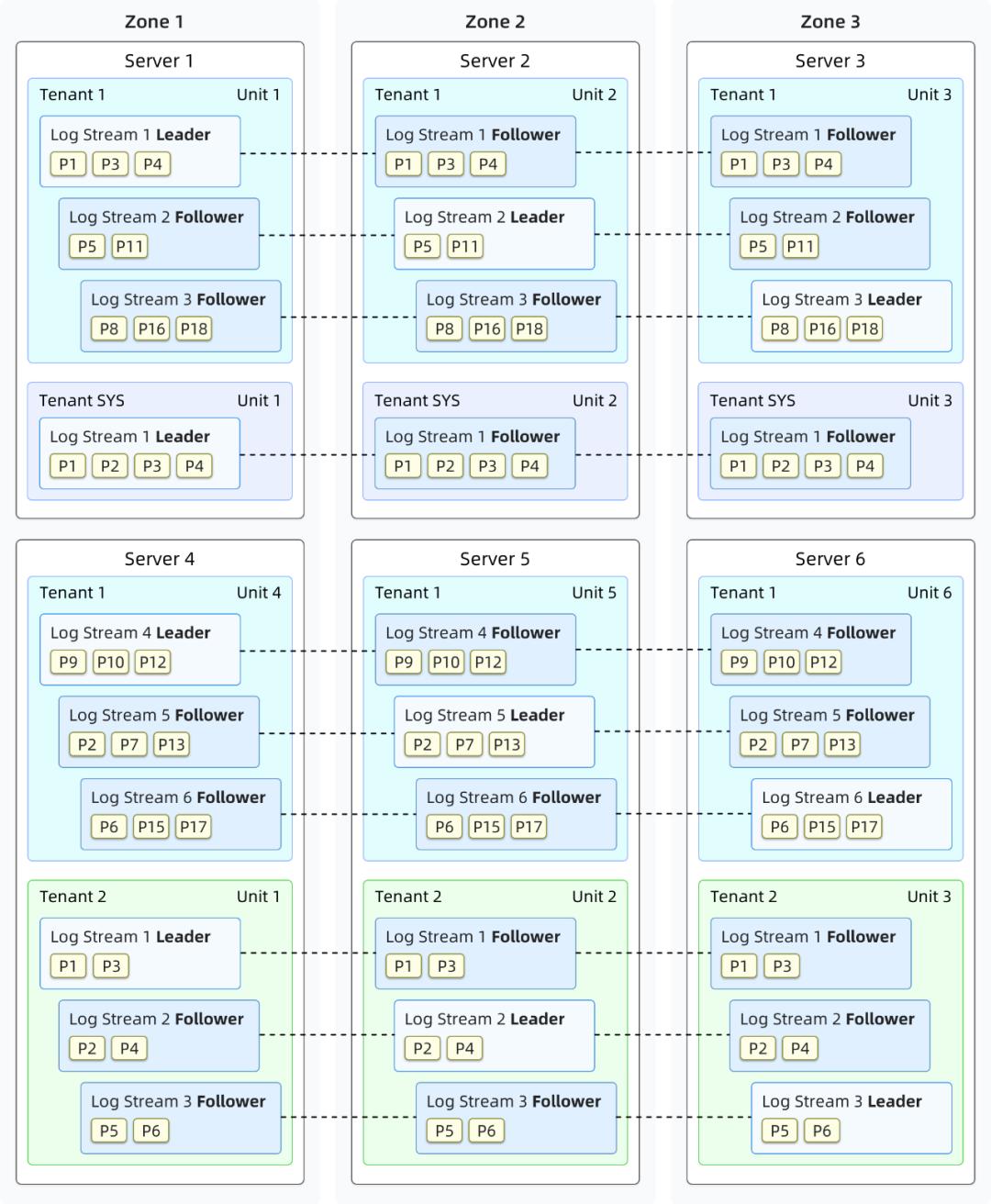Select Log Stream 1 Leader in Server 1 Tenant 1
The height and width of the screenshot is (1204, 991).
[x=140, y=151]
